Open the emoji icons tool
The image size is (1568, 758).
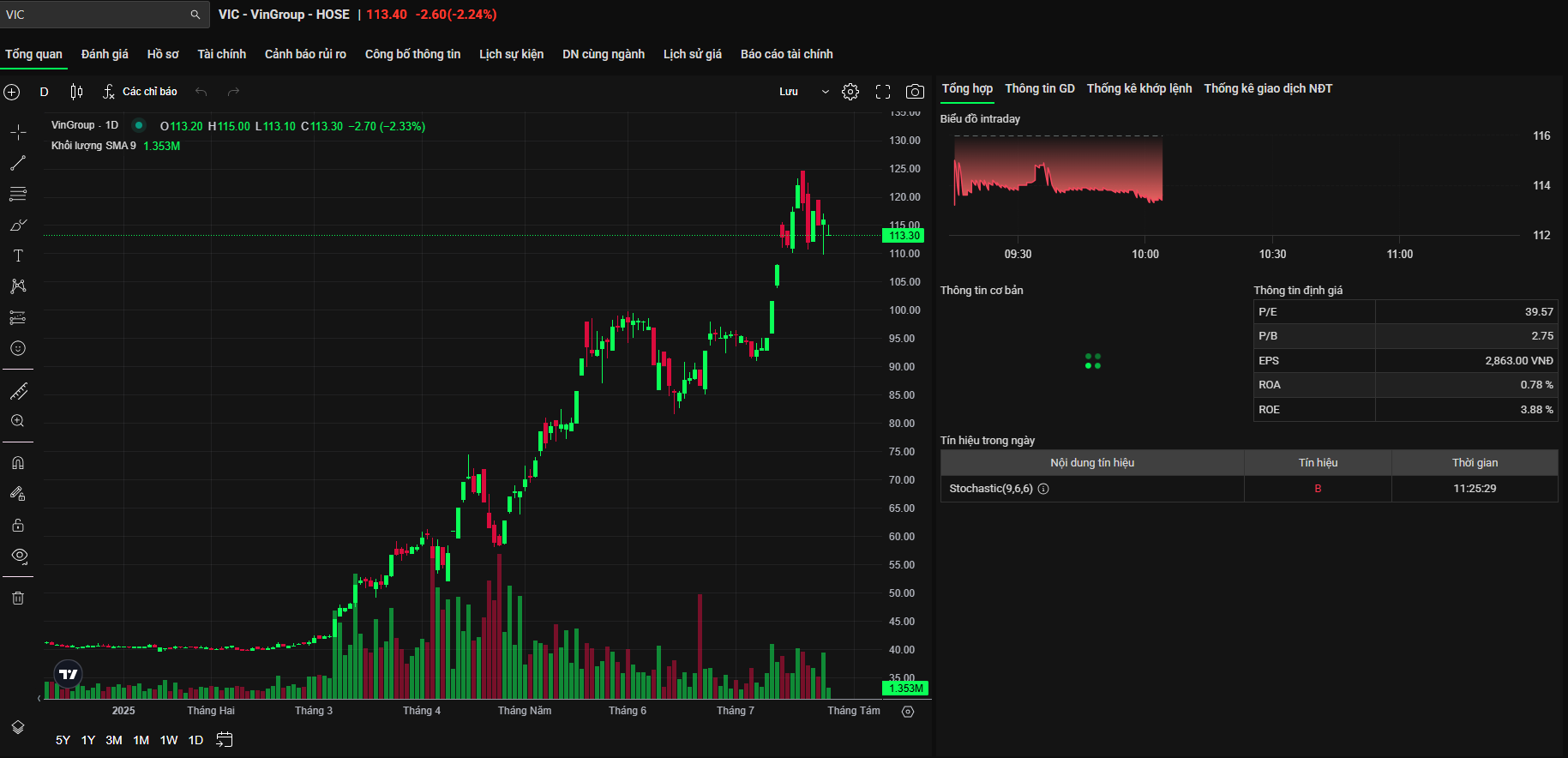tap(18, 348)
